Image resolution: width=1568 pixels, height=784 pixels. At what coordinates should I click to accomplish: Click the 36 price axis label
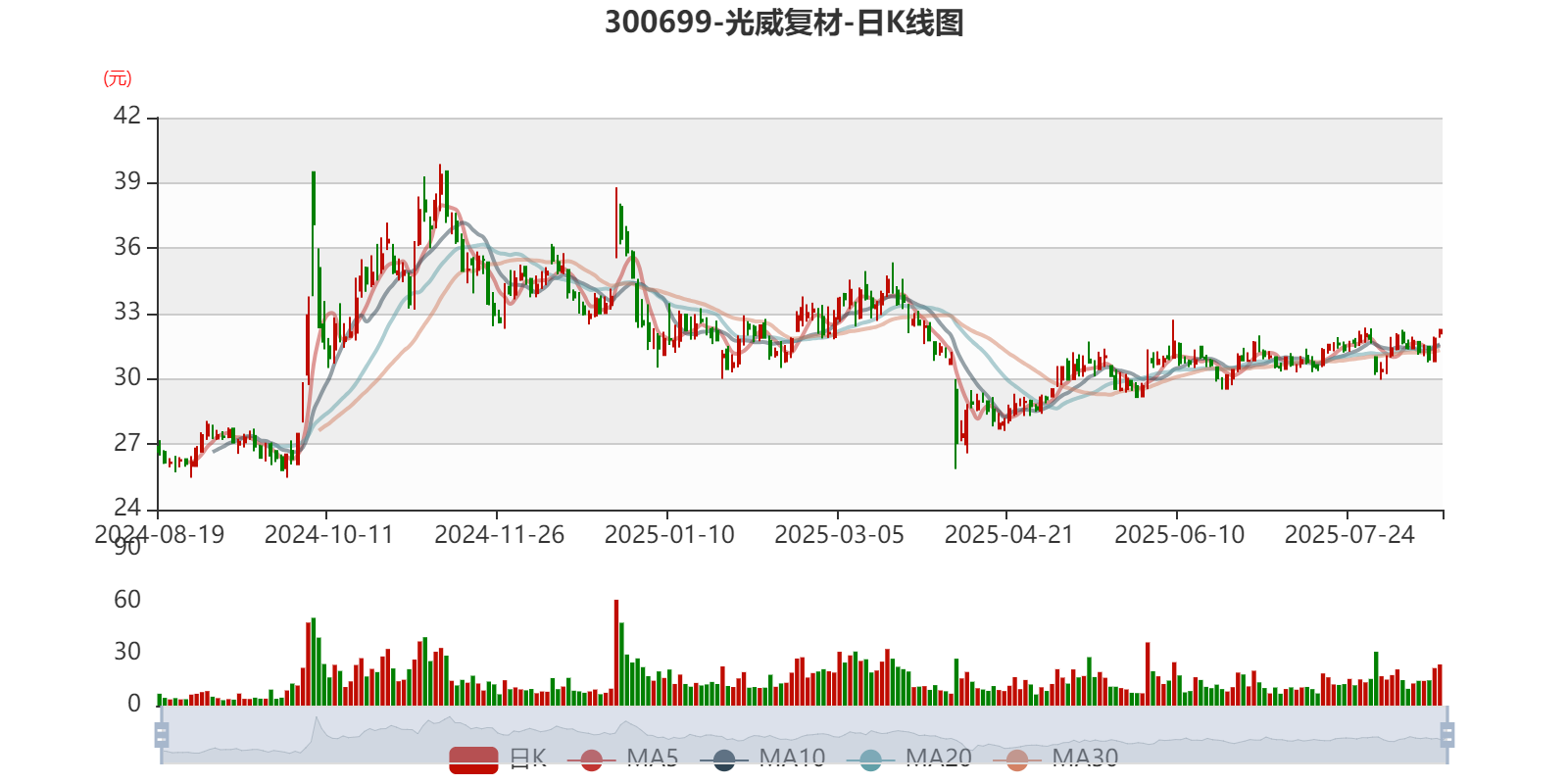127,247
